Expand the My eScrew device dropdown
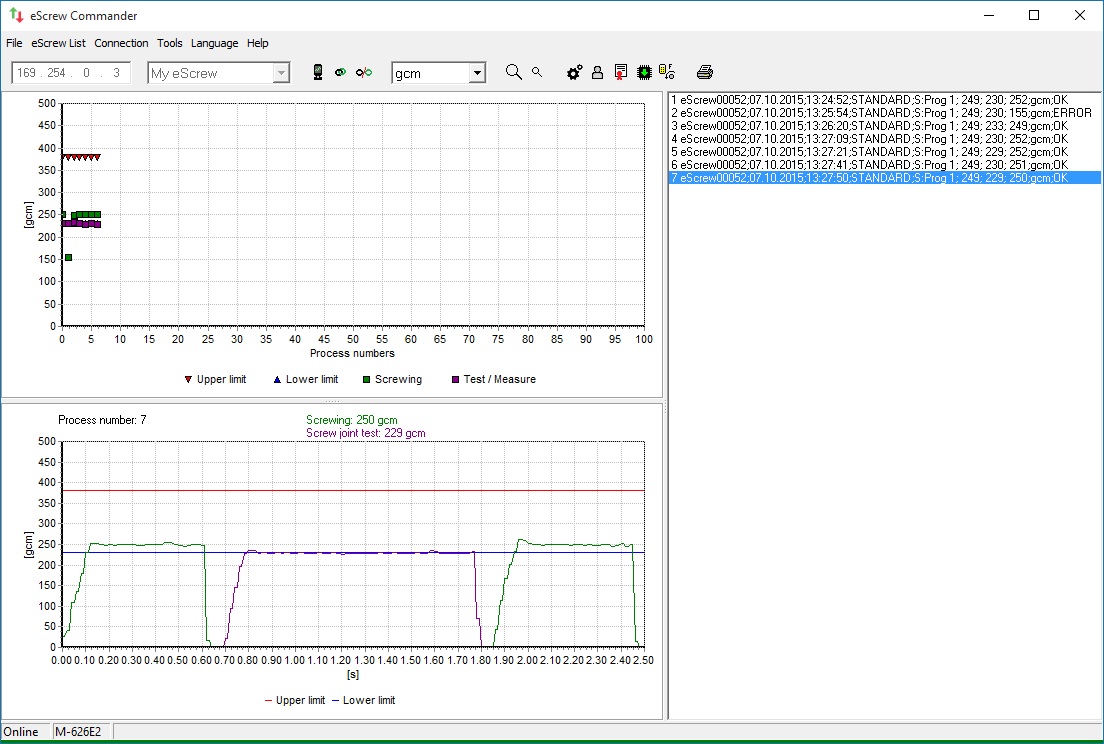This screenshot has height=744, width=1104. pyautogui.click(x=281, y=73)
